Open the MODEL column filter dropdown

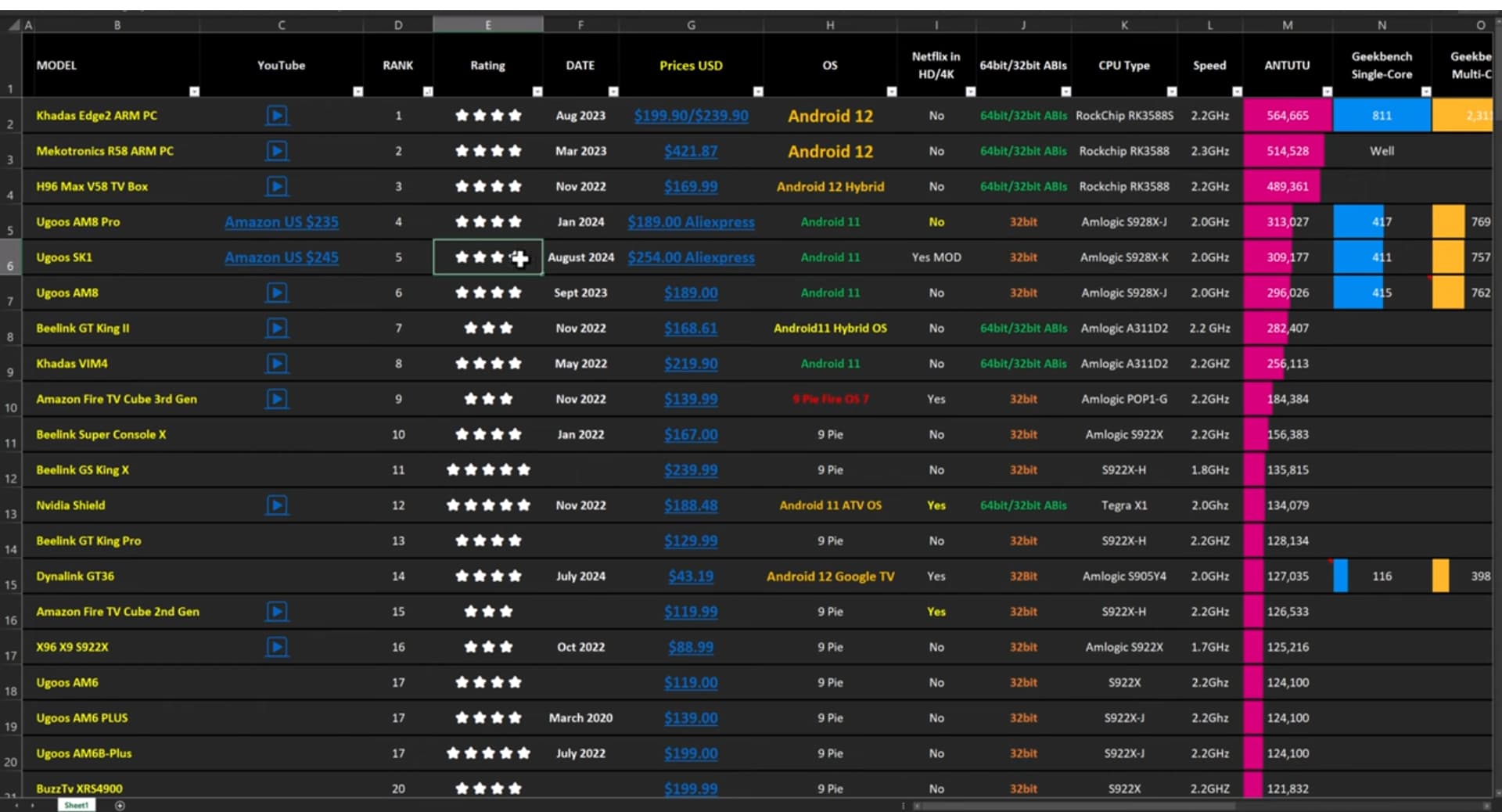point(194,92)
